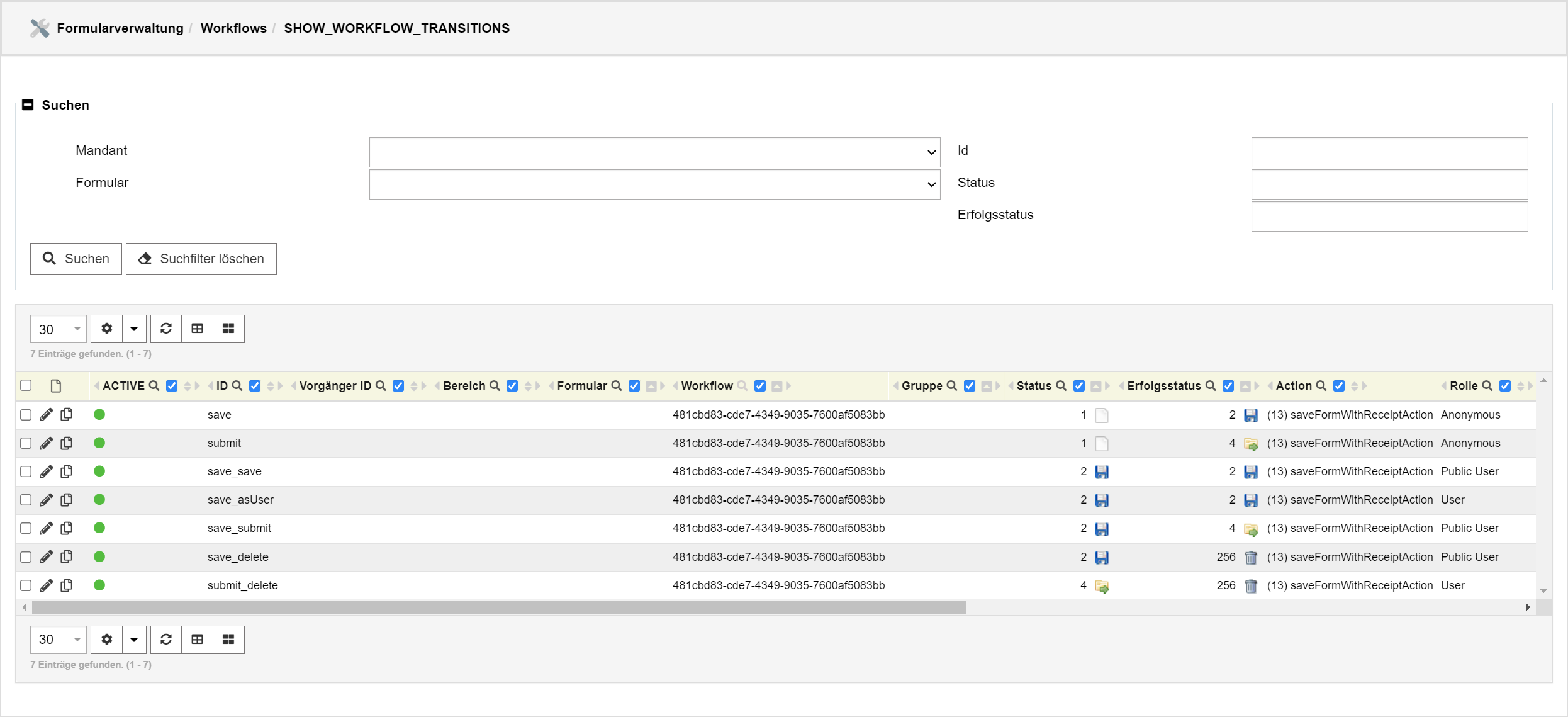Click the table view icon in bottom toolbar
The height and width of the screenshot is (717, 1568).
(x=197, y=640)
